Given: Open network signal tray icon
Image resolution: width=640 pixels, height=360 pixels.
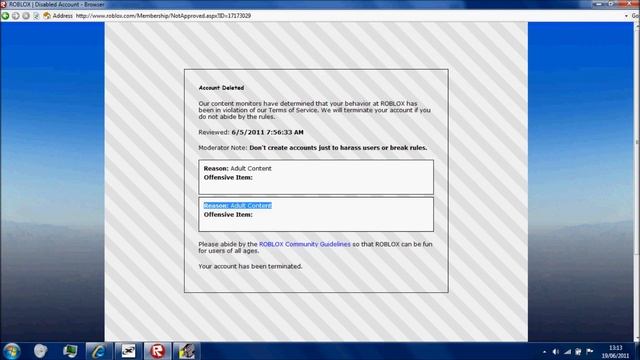Looking at the screenshot, I should (x=567, y=351).
